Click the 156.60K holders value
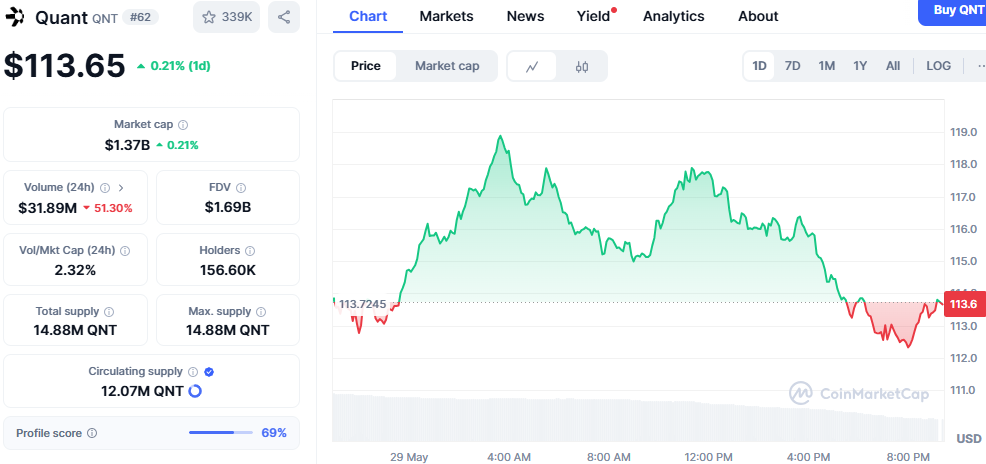This screenshot has height=464, width=986. [228, 270]
